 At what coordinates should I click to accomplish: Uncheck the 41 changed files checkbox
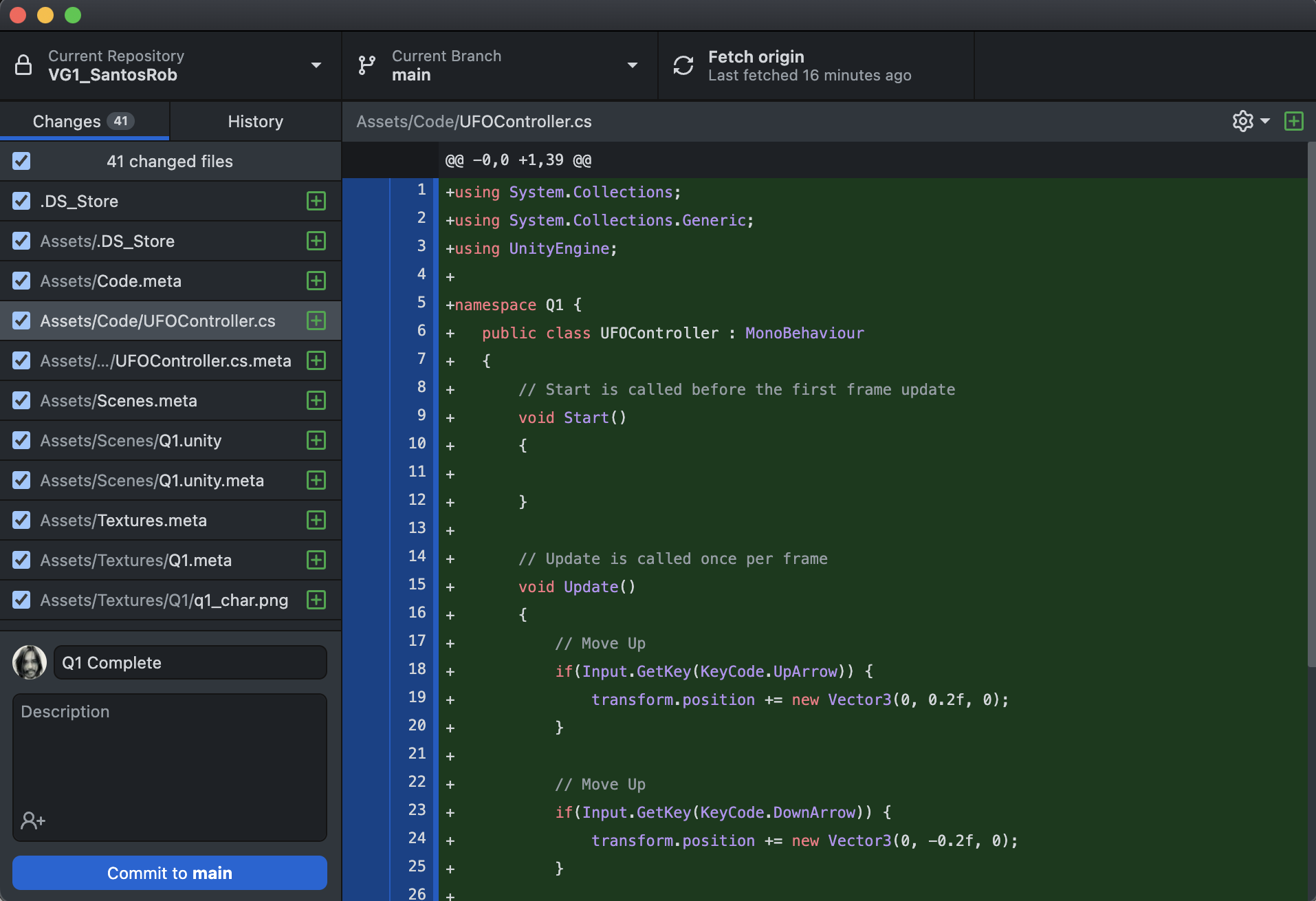pos(21,161)
